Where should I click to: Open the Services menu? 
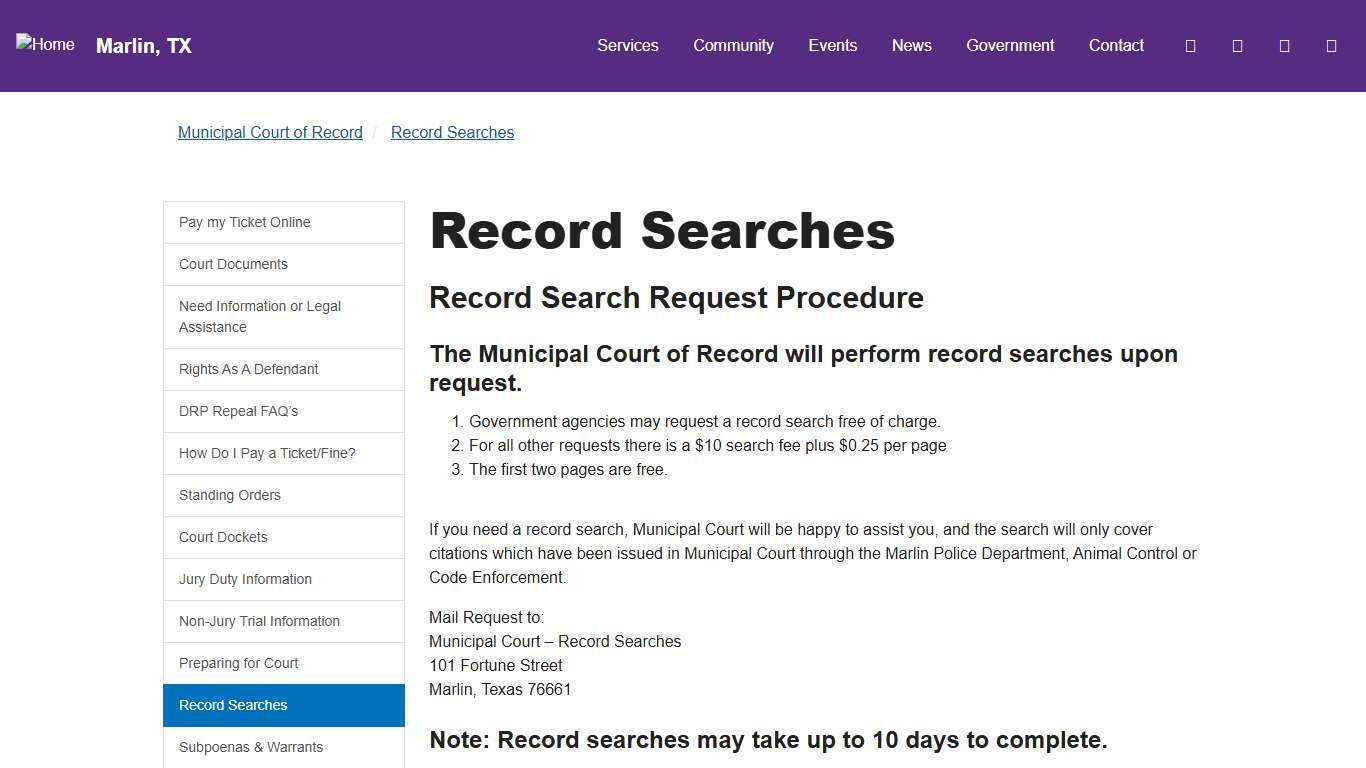(627, 45)
